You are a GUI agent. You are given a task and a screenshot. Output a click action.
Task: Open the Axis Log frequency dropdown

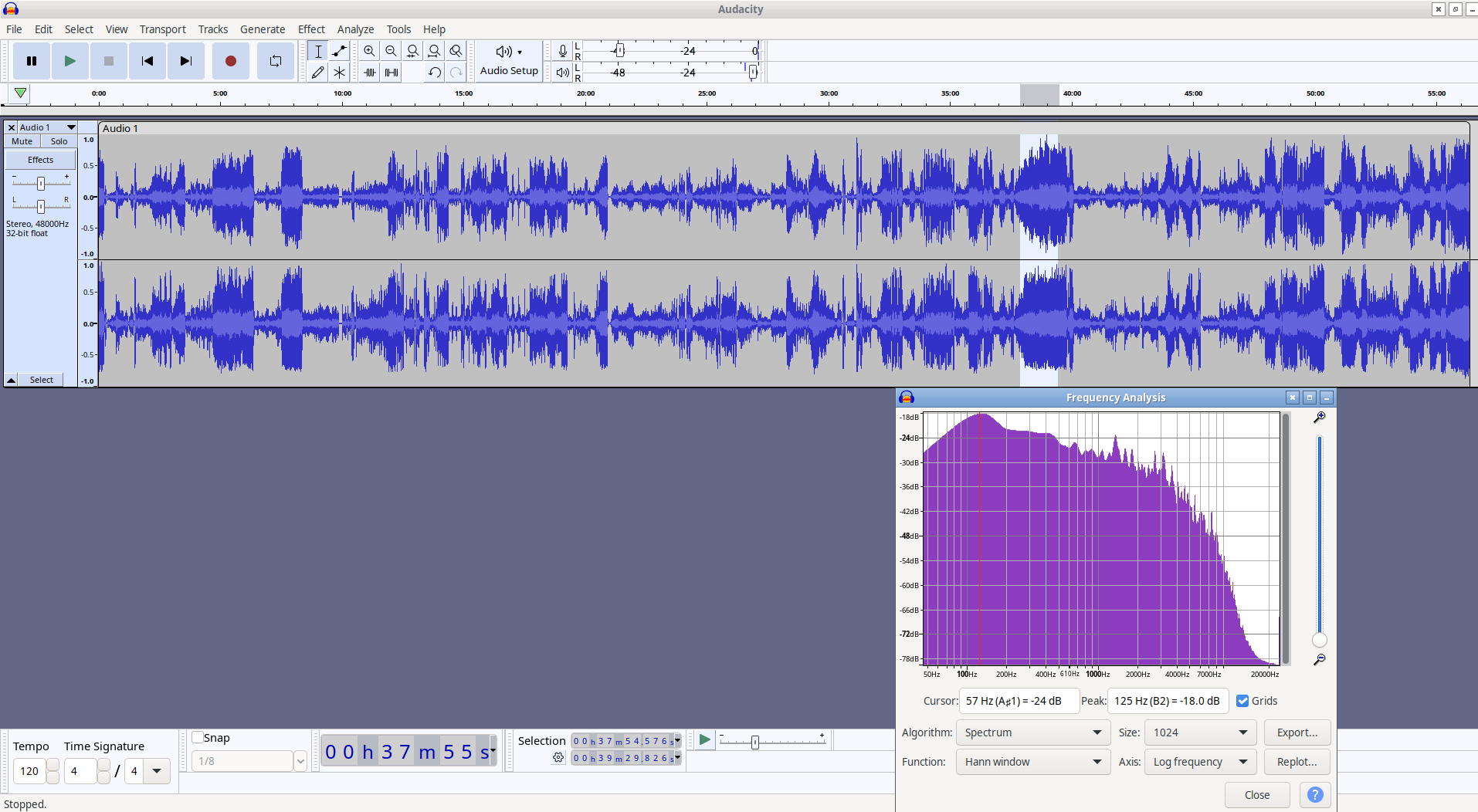[x=1201, y=762]
